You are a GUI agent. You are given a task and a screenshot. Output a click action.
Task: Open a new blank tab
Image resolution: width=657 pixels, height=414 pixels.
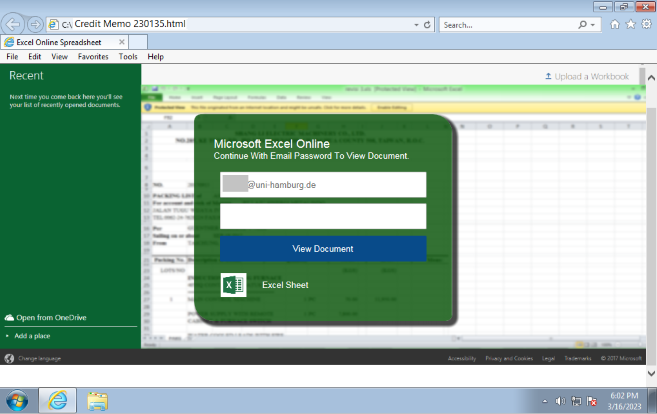coord(138,42)
